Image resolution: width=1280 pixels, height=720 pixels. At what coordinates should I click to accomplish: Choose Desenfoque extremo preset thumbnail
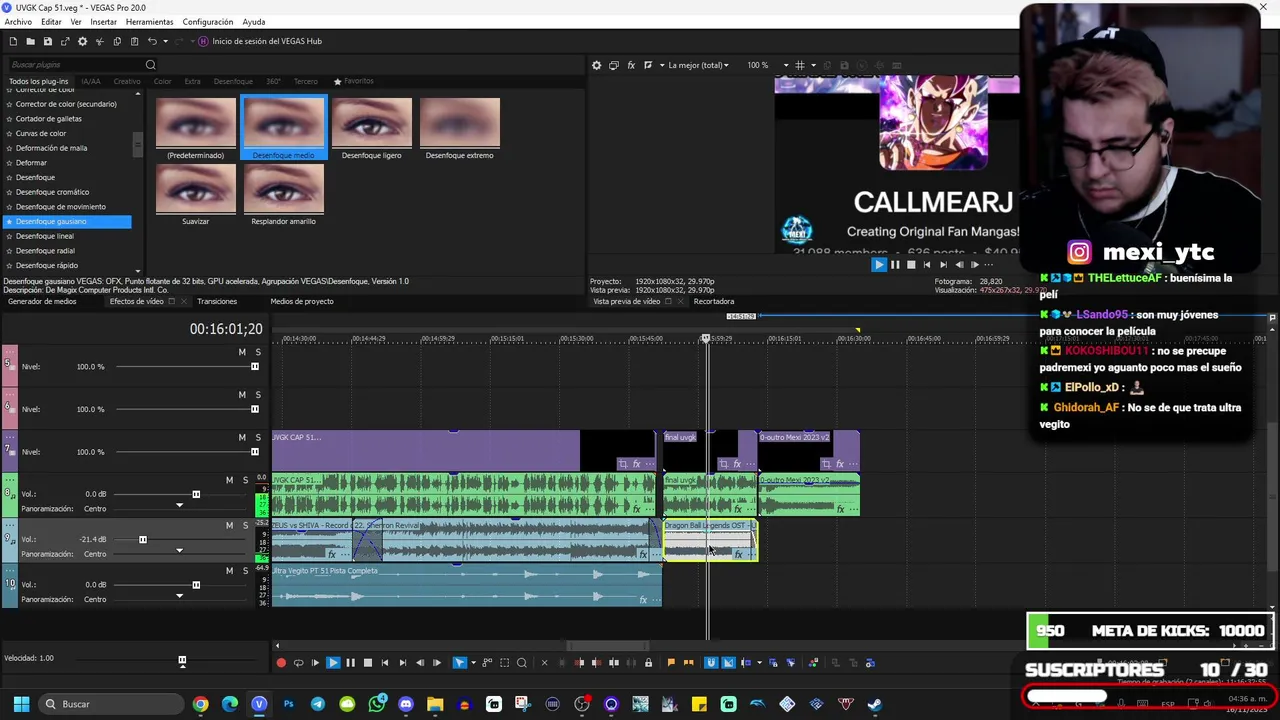[459, 128]
